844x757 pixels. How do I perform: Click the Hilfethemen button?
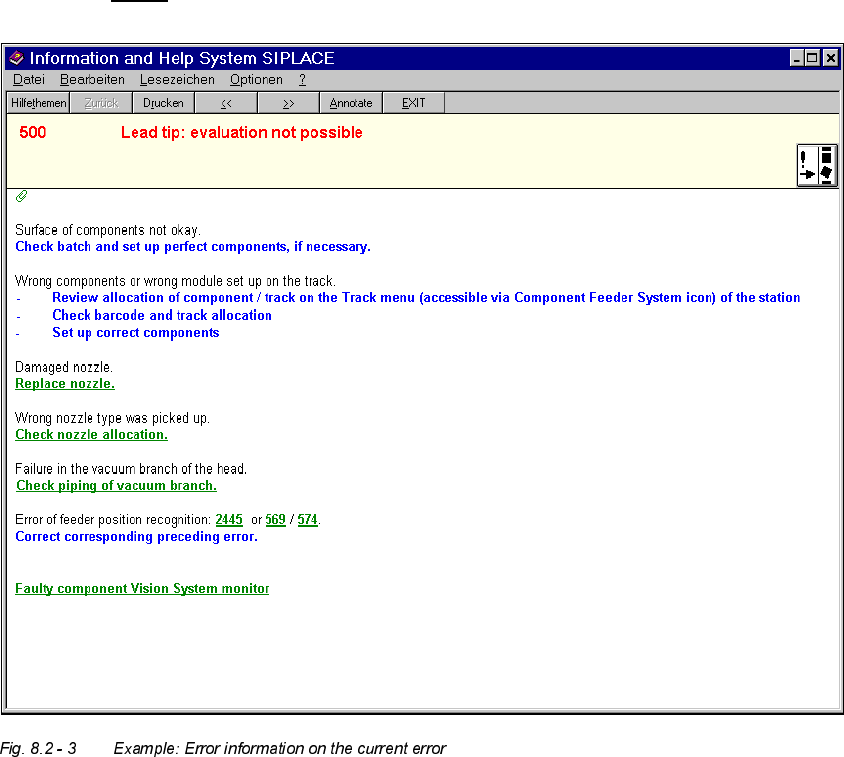38,103
